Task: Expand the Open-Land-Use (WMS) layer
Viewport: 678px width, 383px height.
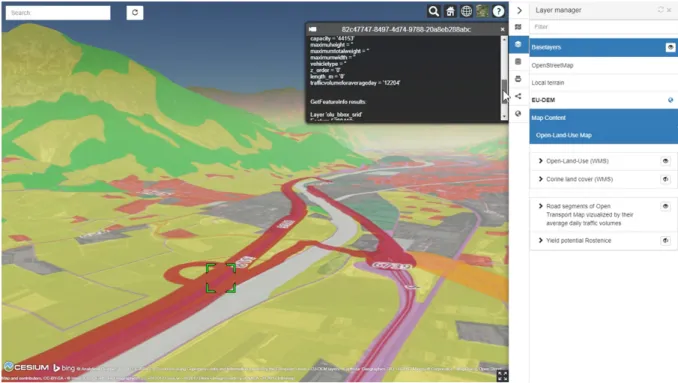Action: (540, 161)
